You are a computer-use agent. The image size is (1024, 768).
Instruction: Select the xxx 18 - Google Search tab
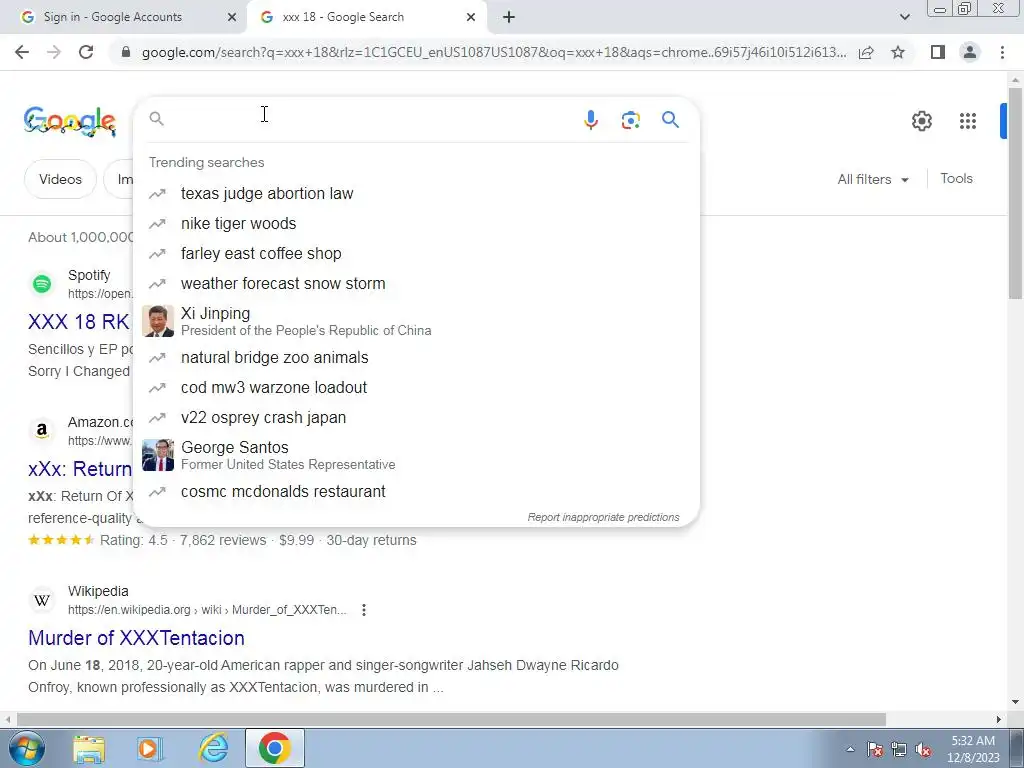(x=366, y=17)
